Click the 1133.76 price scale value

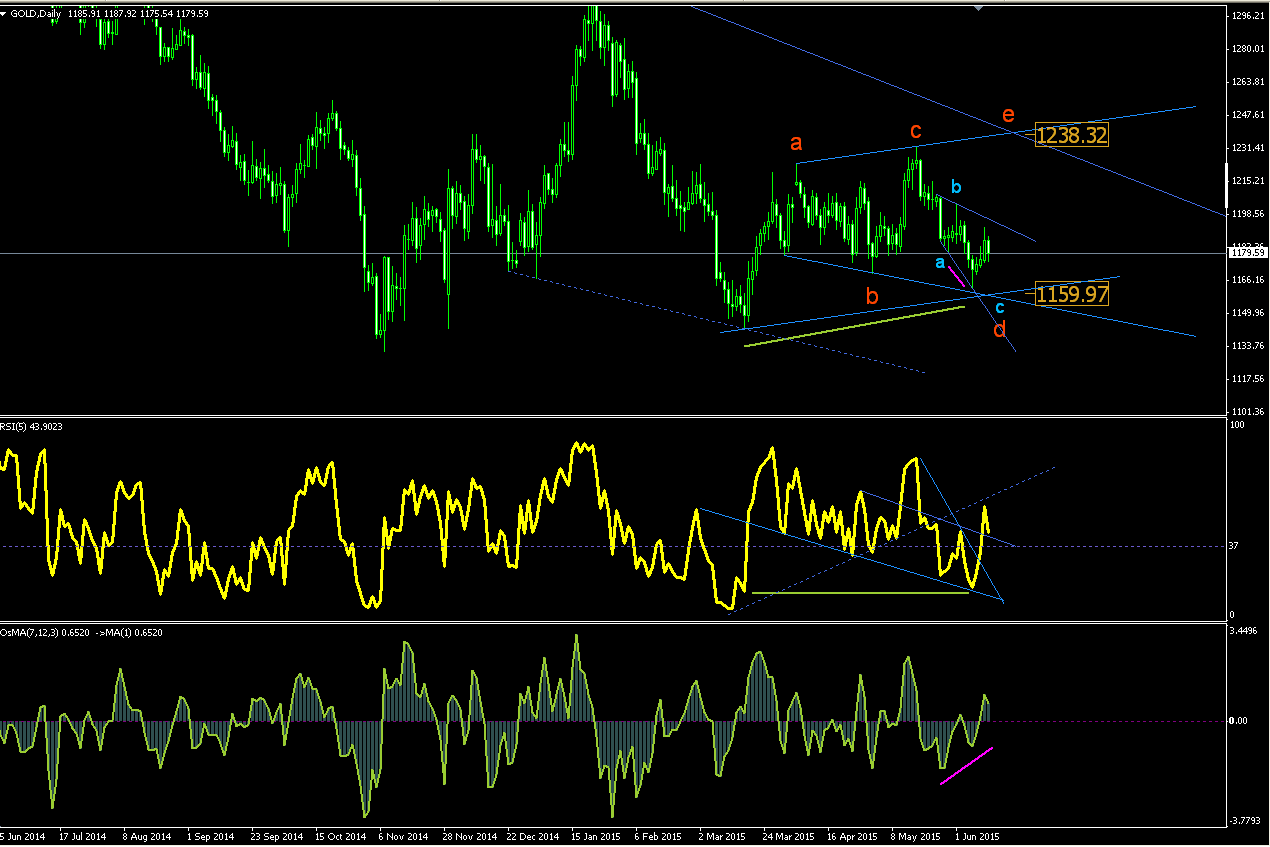click(1247, 346)
